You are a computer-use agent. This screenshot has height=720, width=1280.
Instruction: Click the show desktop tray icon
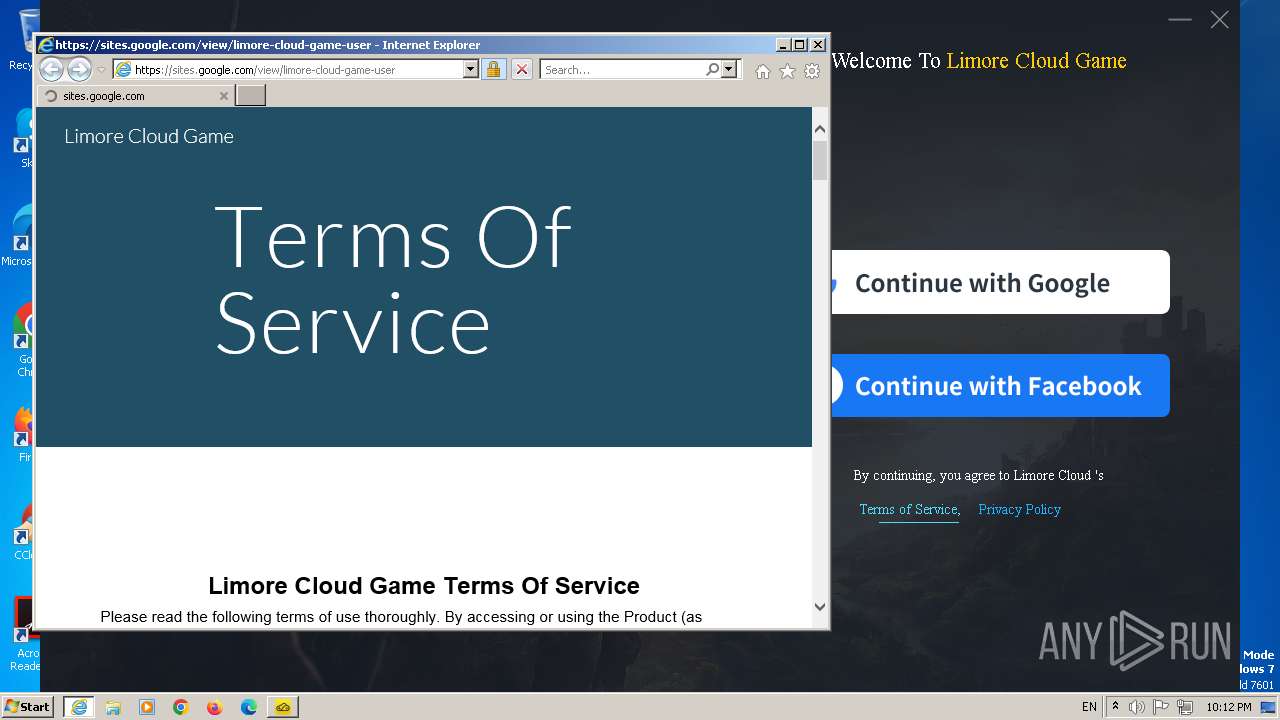point(1269,707)
